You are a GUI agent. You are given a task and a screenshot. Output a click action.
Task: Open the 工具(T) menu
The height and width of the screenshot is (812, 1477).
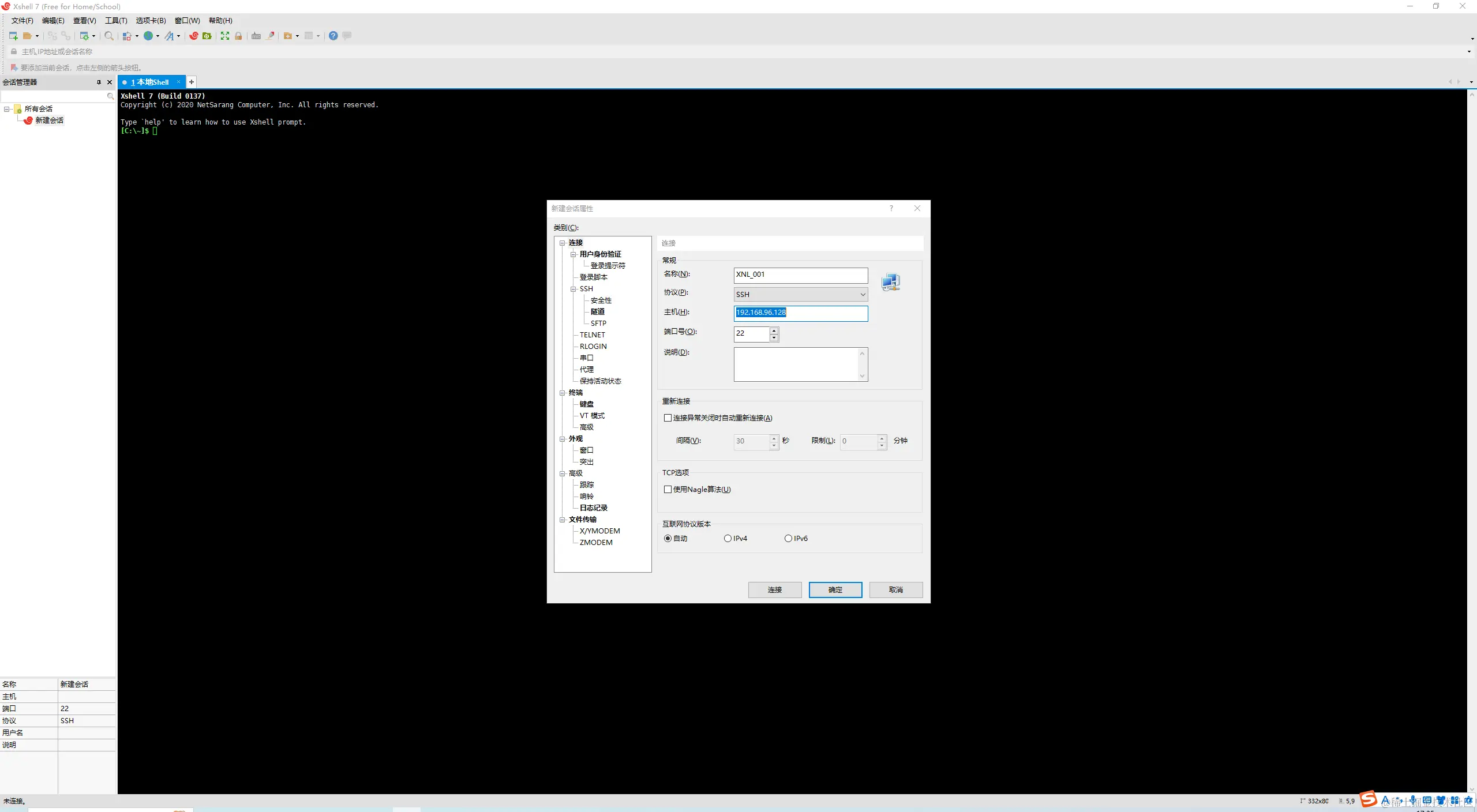pos(115,21)
